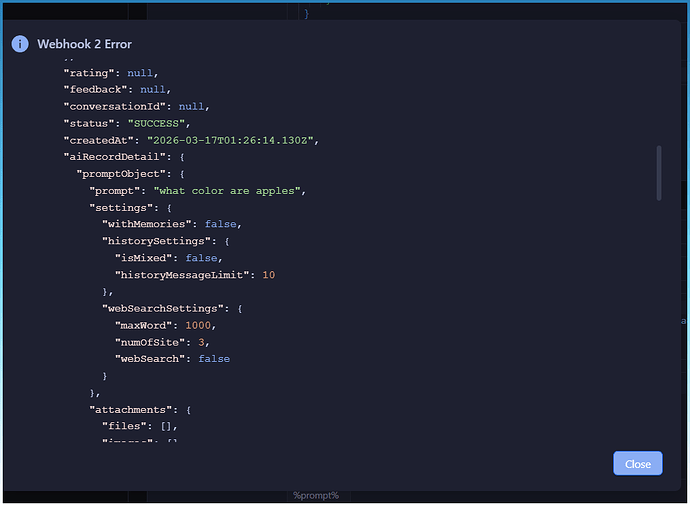690x505 pixels.
Task: Click the "historySettings" key
Action: click(157, 241)
